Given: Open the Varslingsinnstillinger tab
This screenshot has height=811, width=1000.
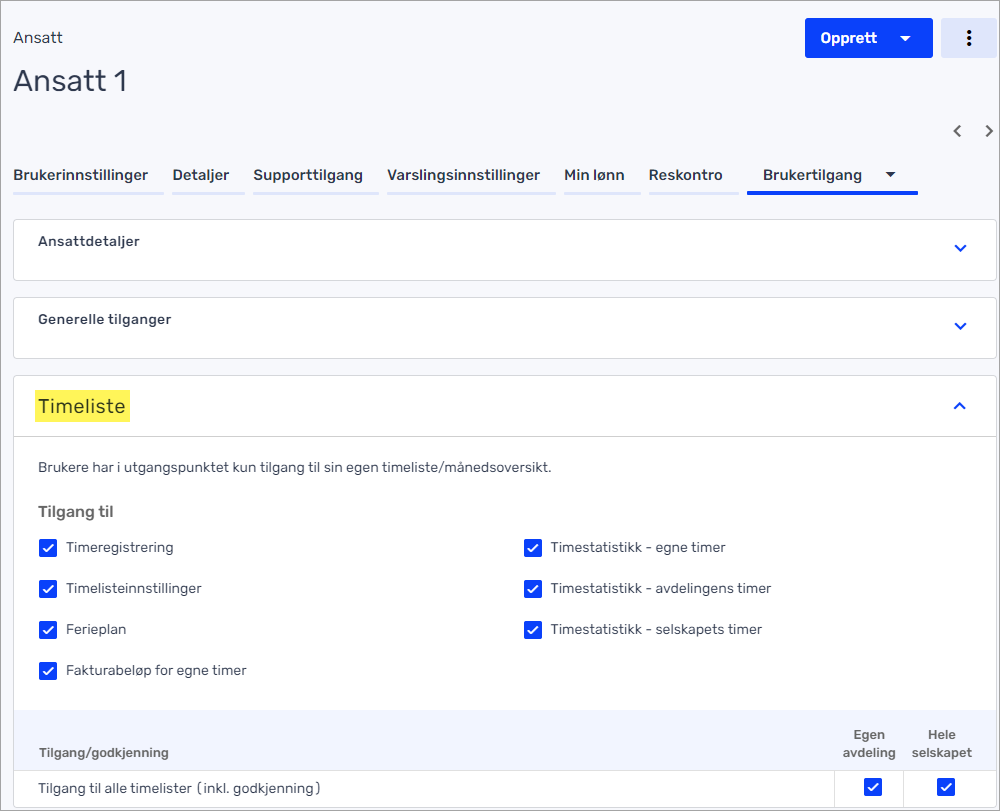Looking at the screenshot, I should [x=463, y=175].
